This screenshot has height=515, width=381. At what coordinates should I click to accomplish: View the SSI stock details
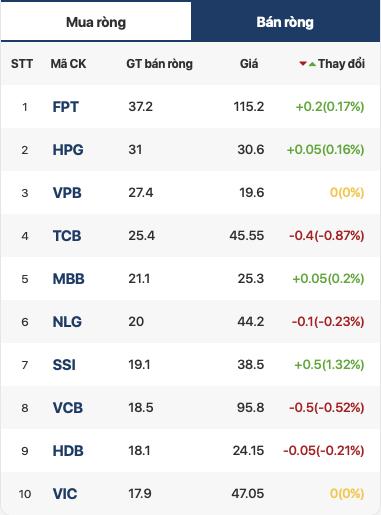[64, 365]
